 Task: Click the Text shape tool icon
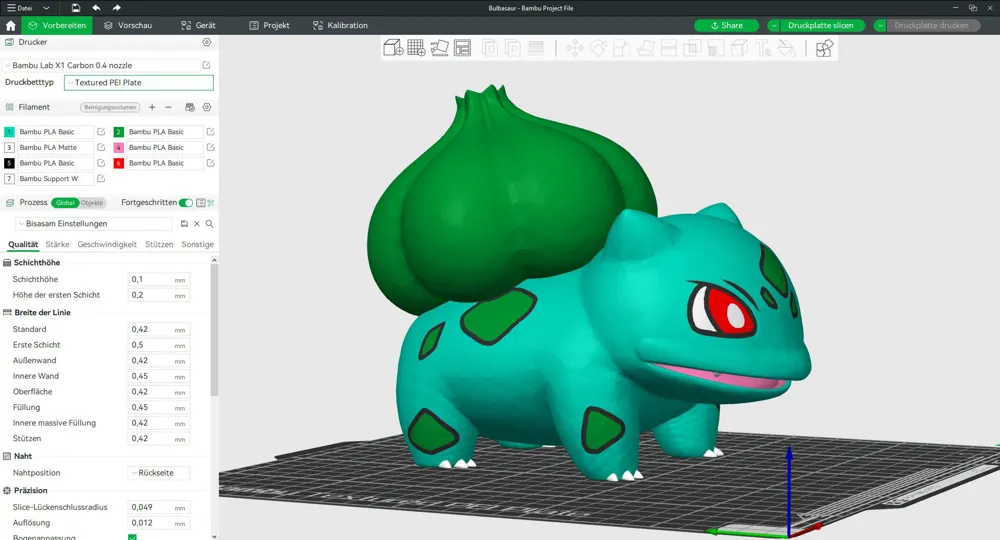(x=763, y=48)
